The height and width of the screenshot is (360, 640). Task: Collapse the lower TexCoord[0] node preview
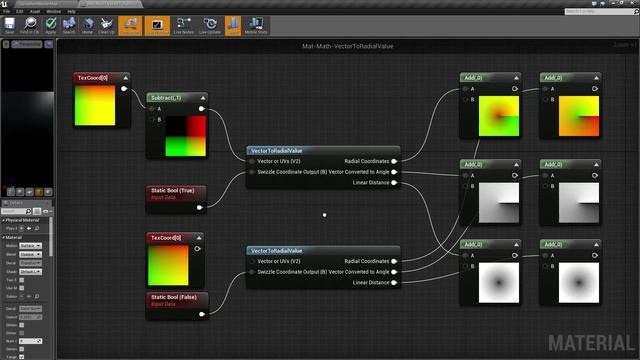pos(199,238)
